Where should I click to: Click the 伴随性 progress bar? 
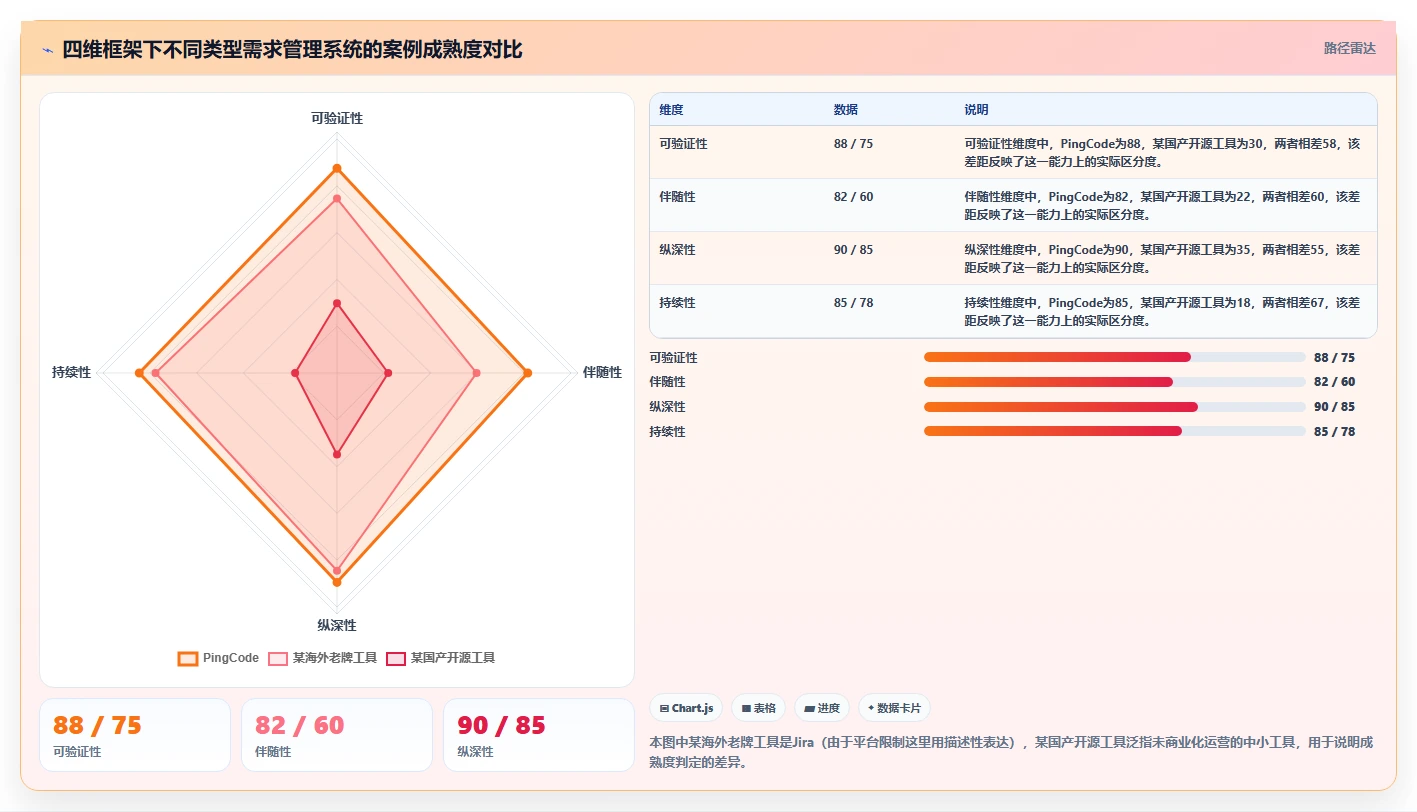point(1115,382)
